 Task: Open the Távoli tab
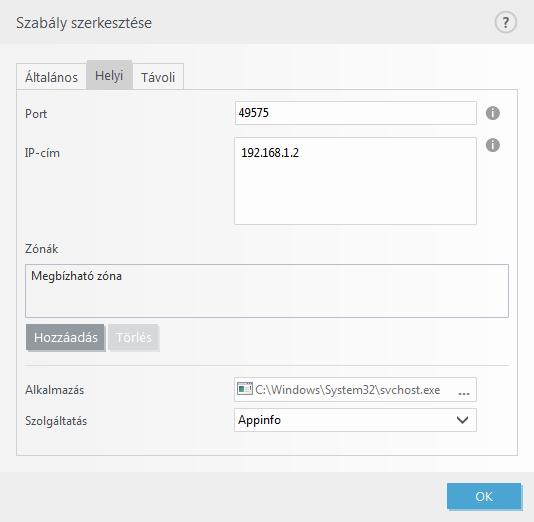[x=158, y=77]
